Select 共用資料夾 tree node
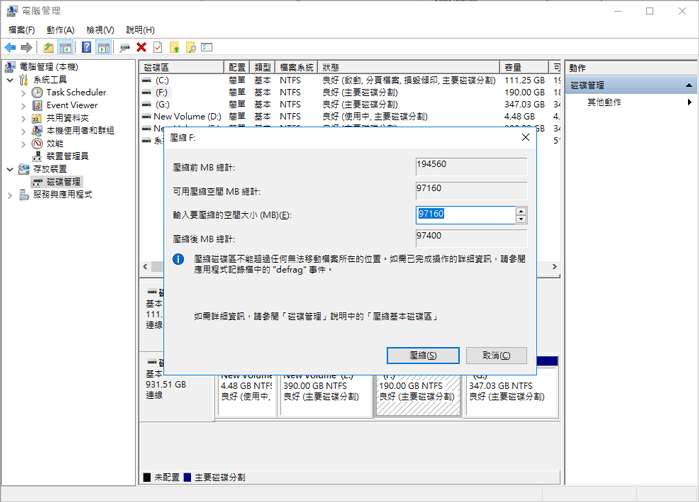This screenshot has width=699, height=502. click(x=67, y=118)
